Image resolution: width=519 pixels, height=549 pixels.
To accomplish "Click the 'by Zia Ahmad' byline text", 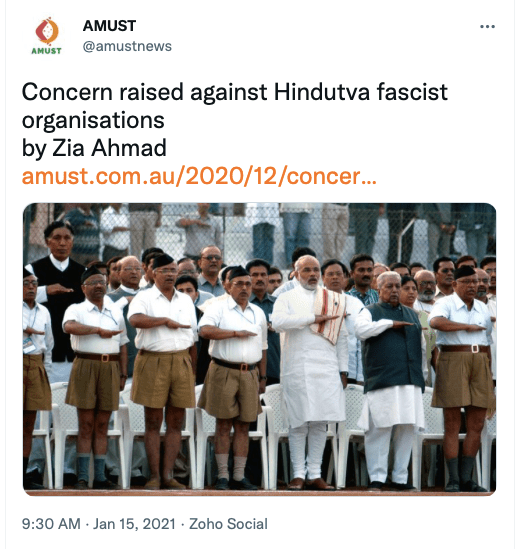I will [x=94, y=148].
